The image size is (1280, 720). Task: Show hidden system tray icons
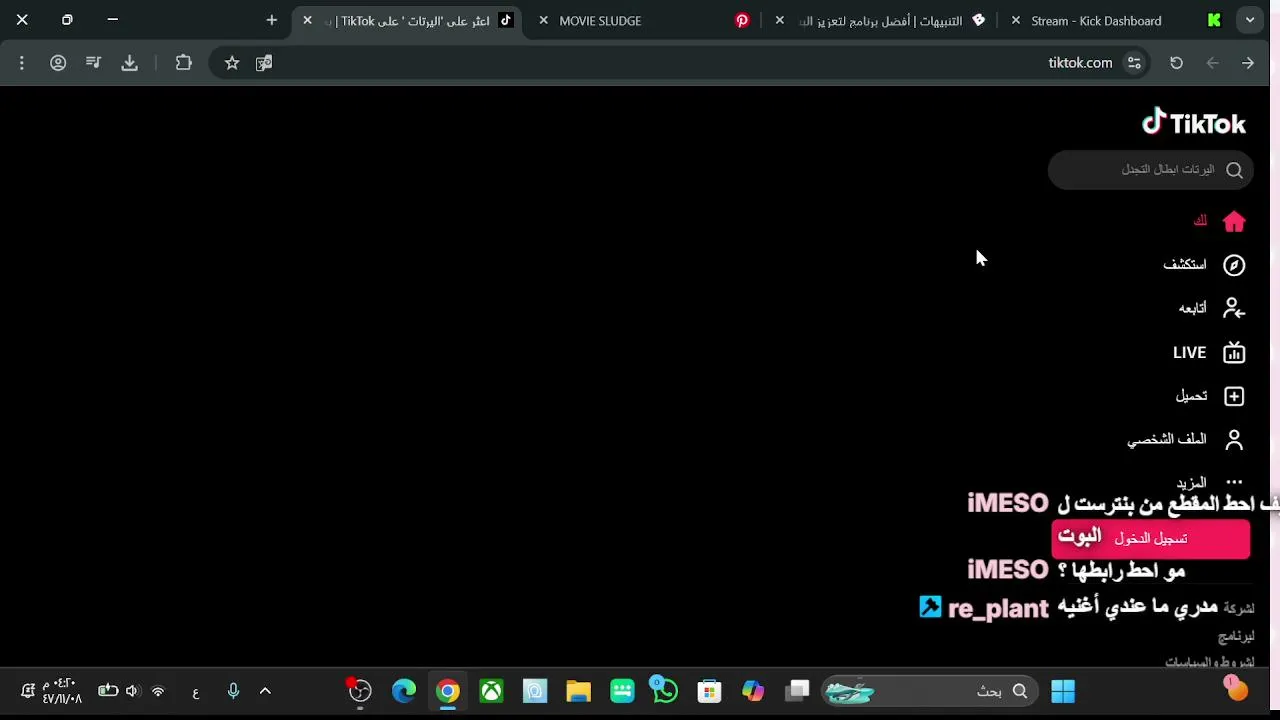pyautogui.click(x=265, y=691)
